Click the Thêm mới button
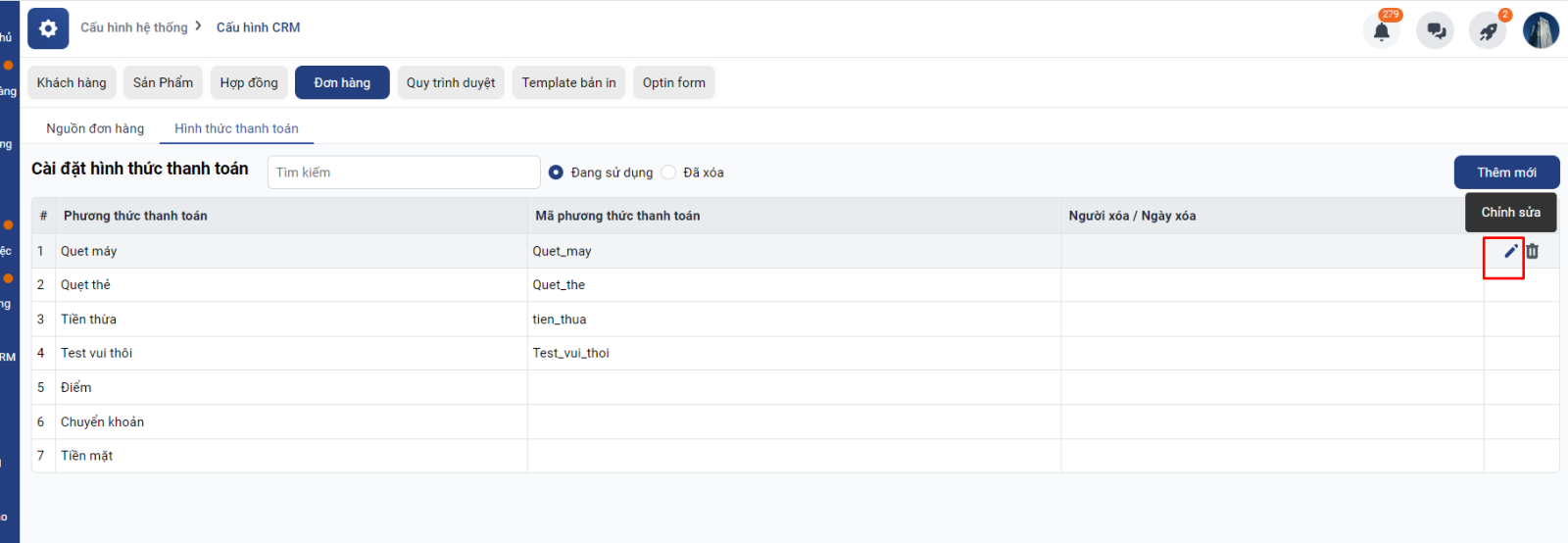Screen dimensions: 1568x543 click(x=1506, y=173)
